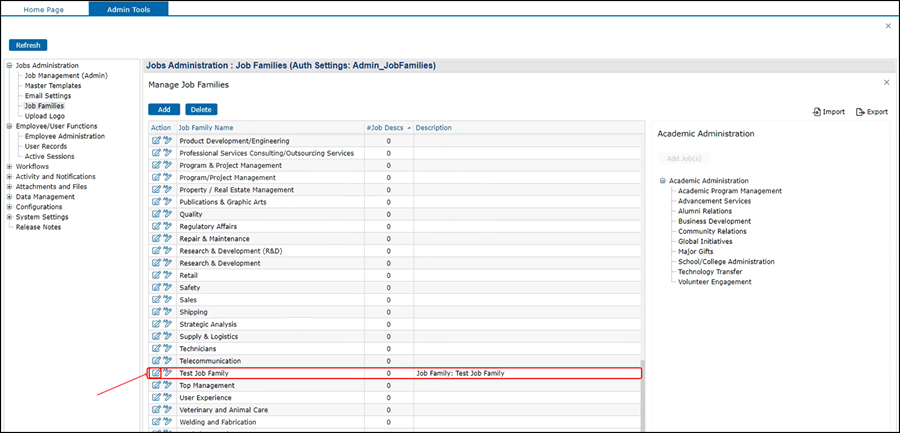Collapse the Academic Administration tree node

(x=663, y=181)
